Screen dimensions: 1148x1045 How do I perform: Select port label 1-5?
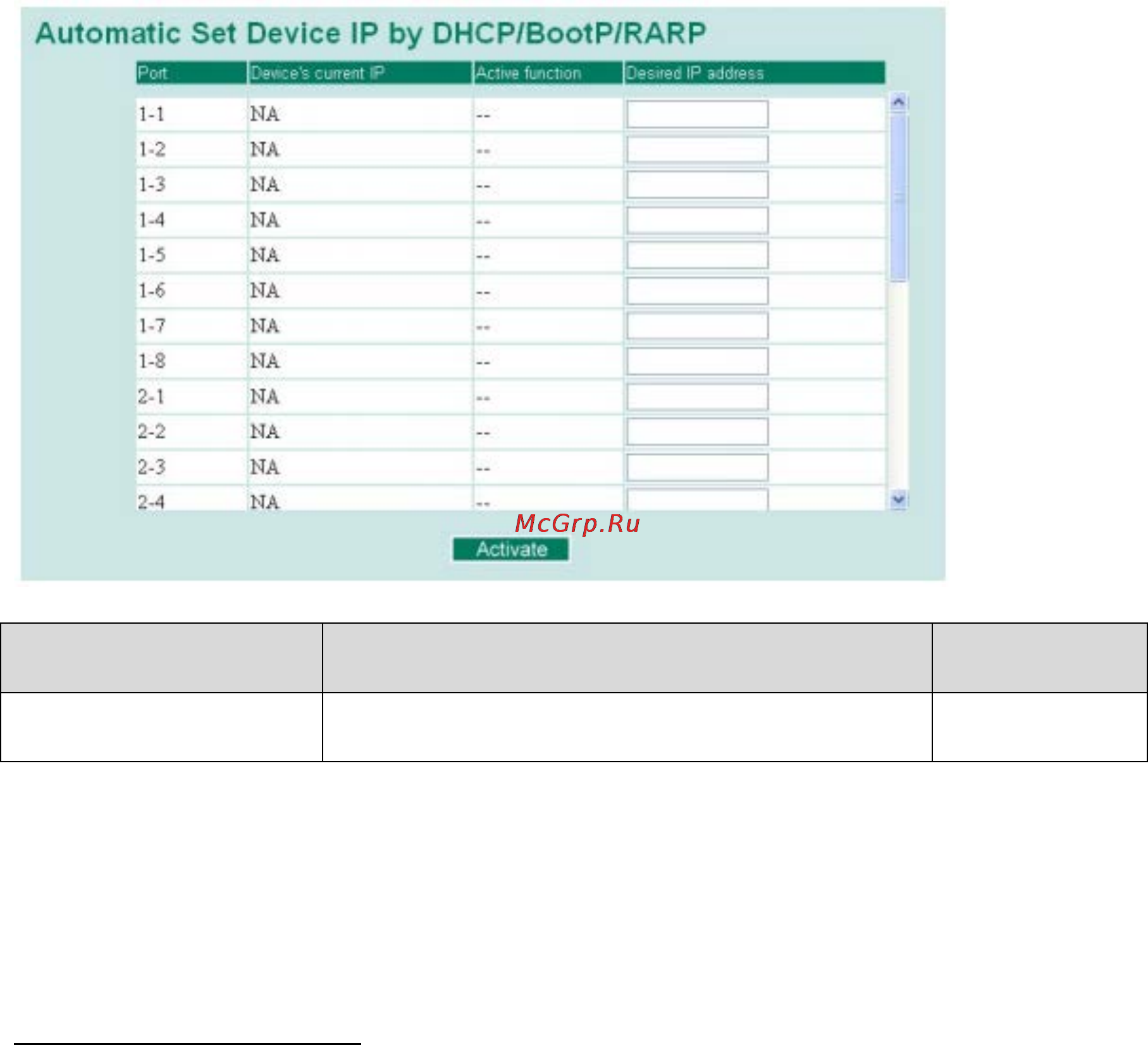pyautogui.click(x=152, y=256)
